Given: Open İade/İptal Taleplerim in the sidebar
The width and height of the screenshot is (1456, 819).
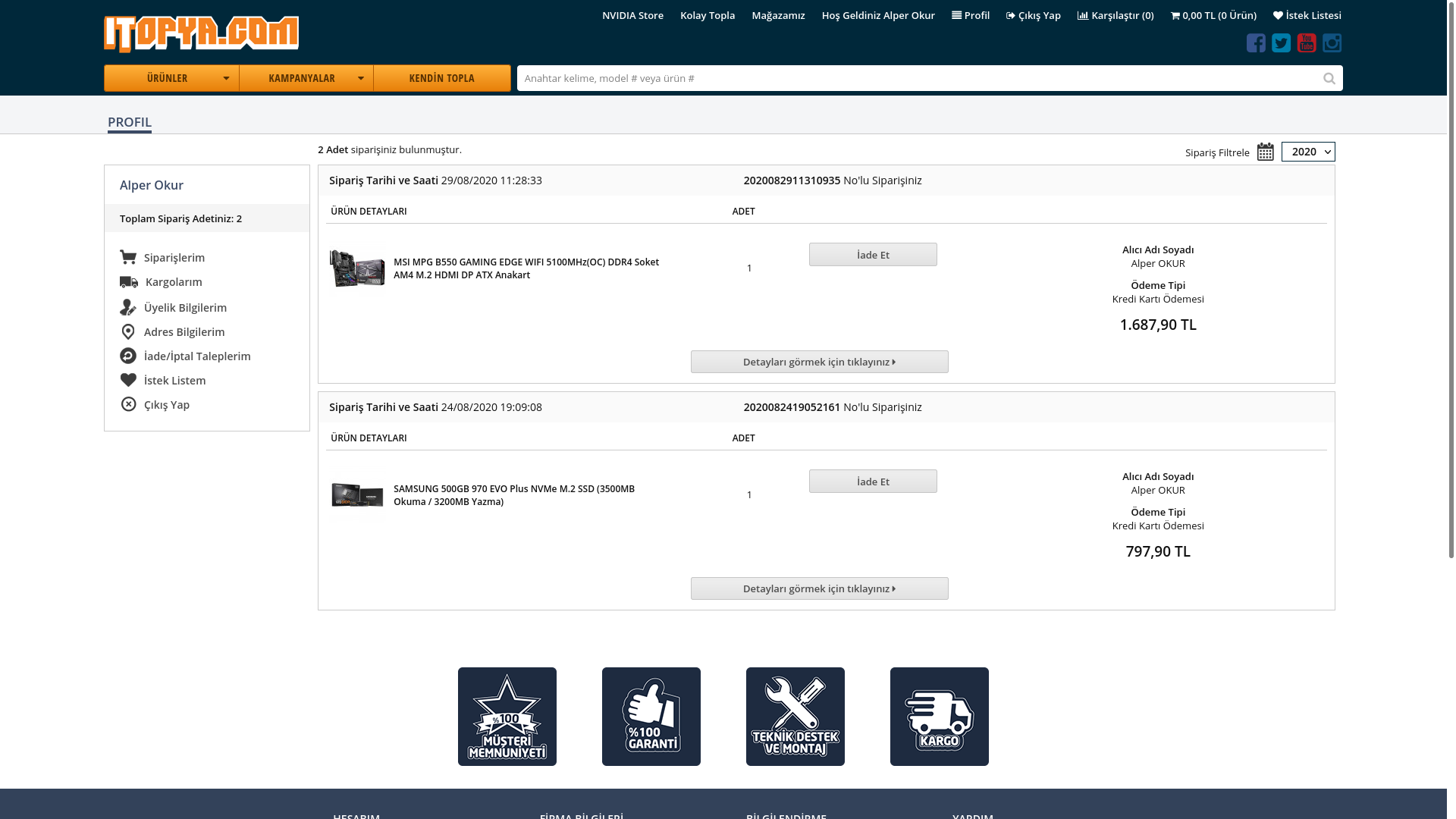Looking at the screenshot, I should tap(197, 356).
